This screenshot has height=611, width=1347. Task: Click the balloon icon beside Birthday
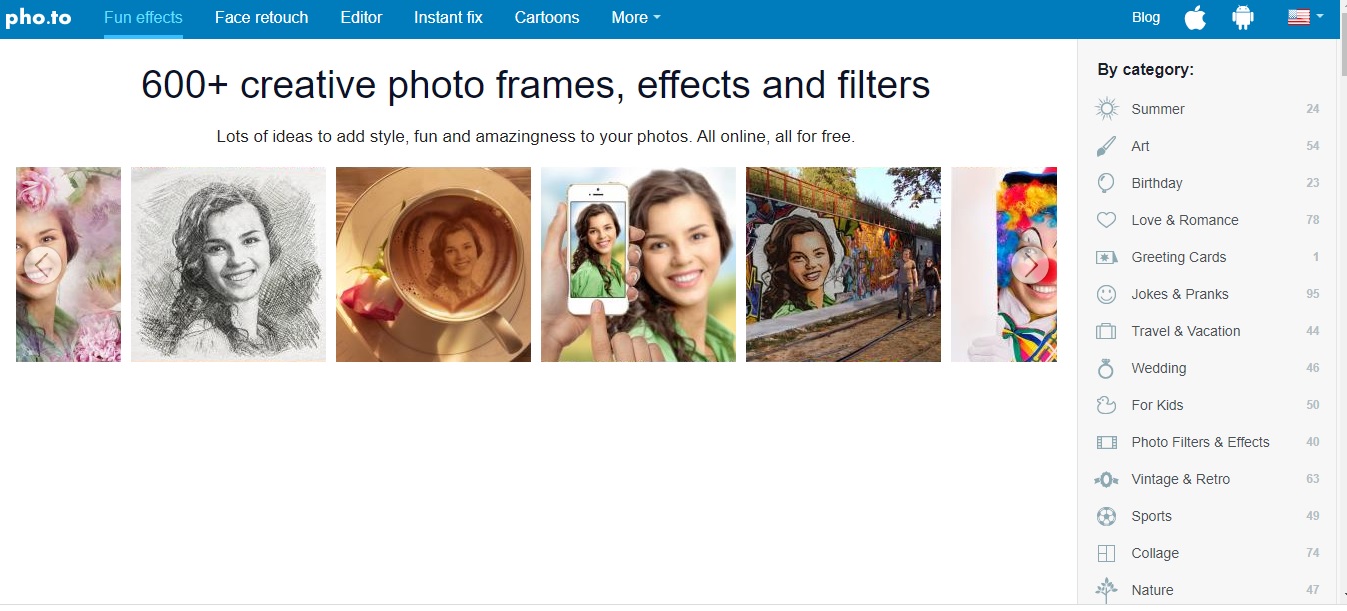pyautogui.click(x=1106, y=183)
